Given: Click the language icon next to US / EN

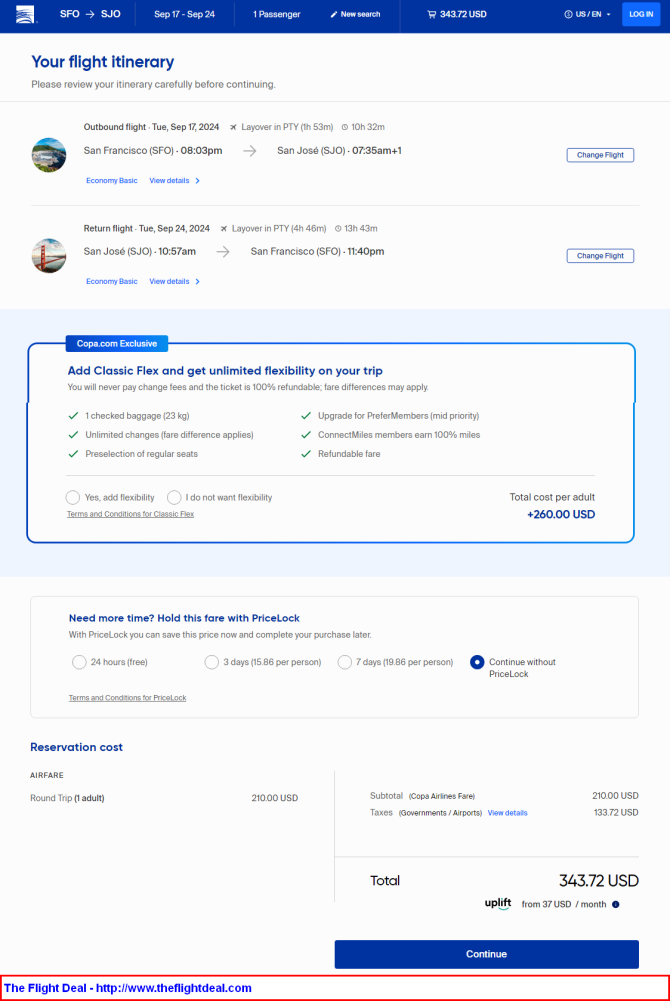Looking at the screenshot, I should [x=568, y=14].
